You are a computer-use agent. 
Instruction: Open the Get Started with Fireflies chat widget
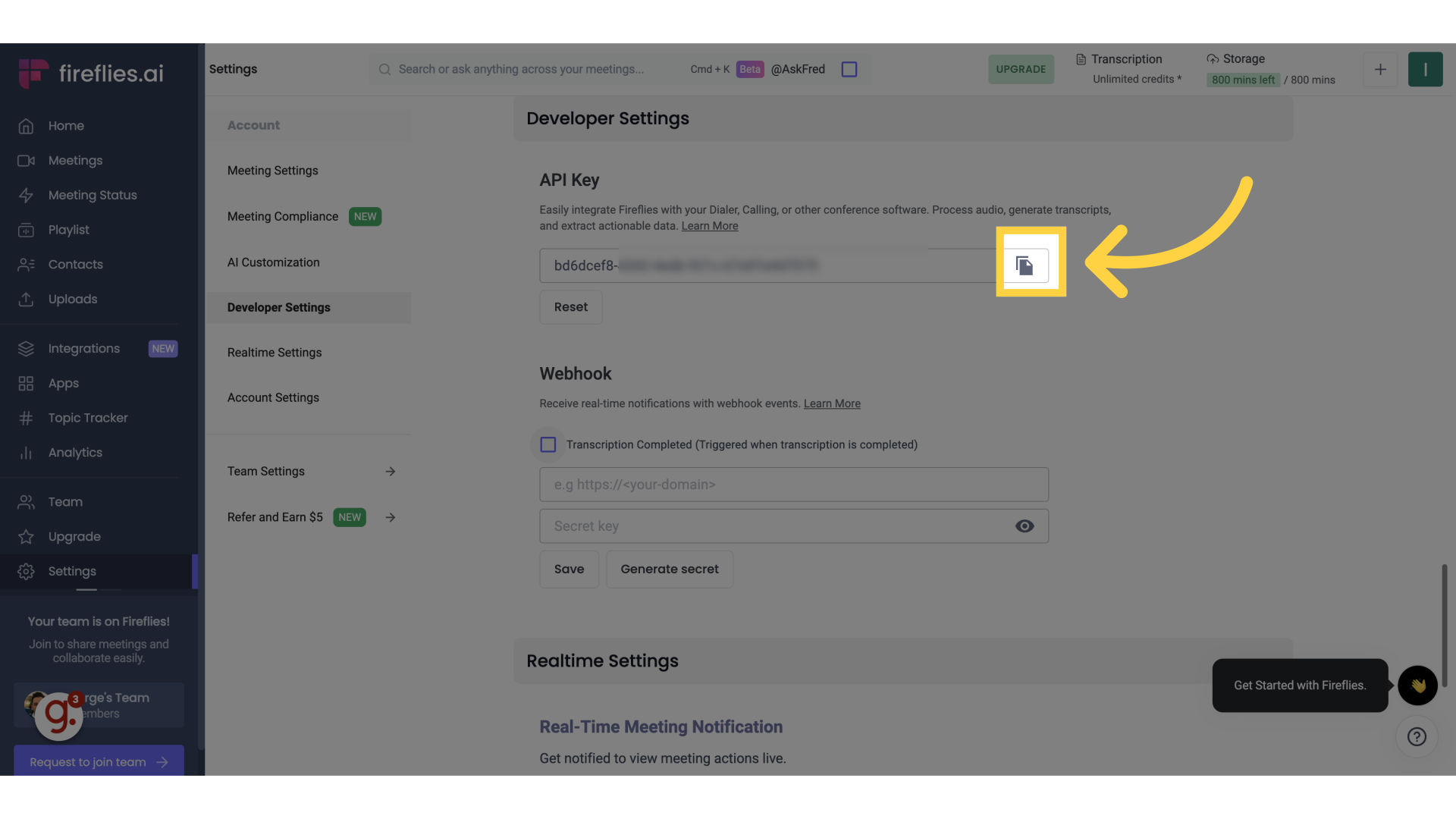[1417, 686]
